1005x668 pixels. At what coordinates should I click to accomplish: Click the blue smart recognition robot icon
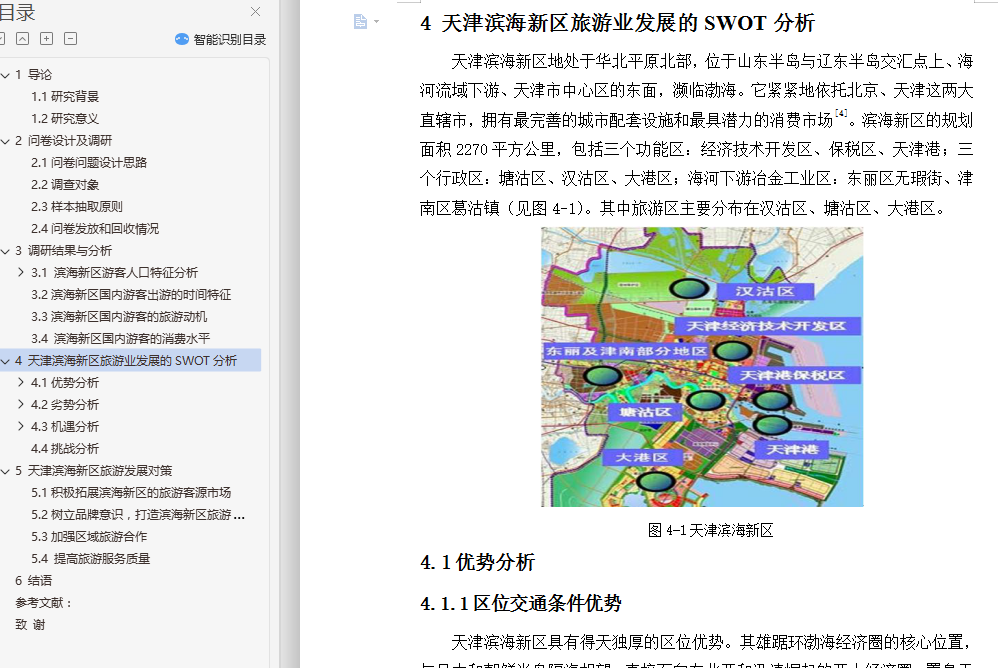coord(182,39)
